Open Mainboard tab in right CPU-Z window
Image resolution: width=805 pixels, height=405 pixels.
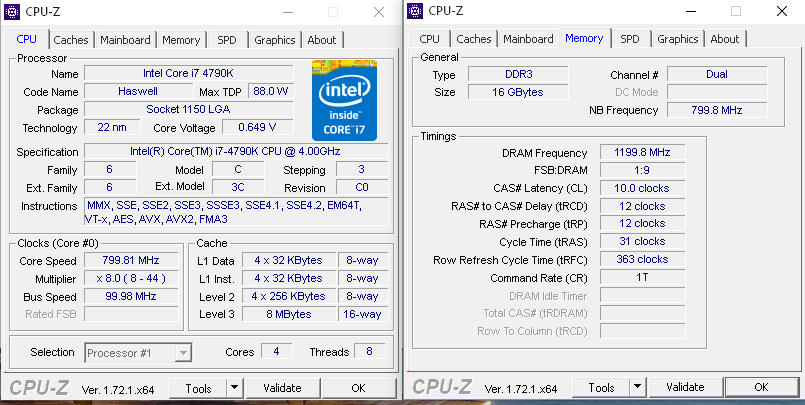click(528, 39)
